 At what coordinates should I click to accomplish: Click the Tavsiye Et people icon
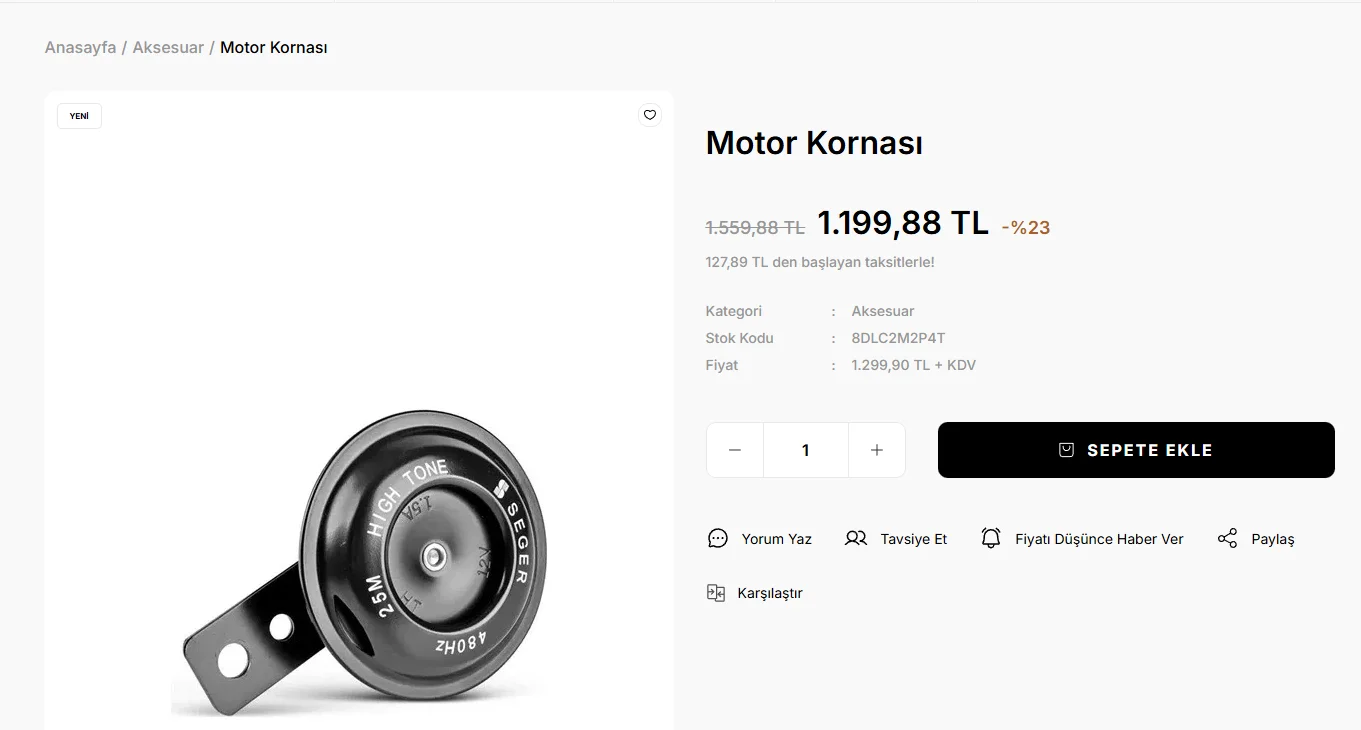(856, 539)
